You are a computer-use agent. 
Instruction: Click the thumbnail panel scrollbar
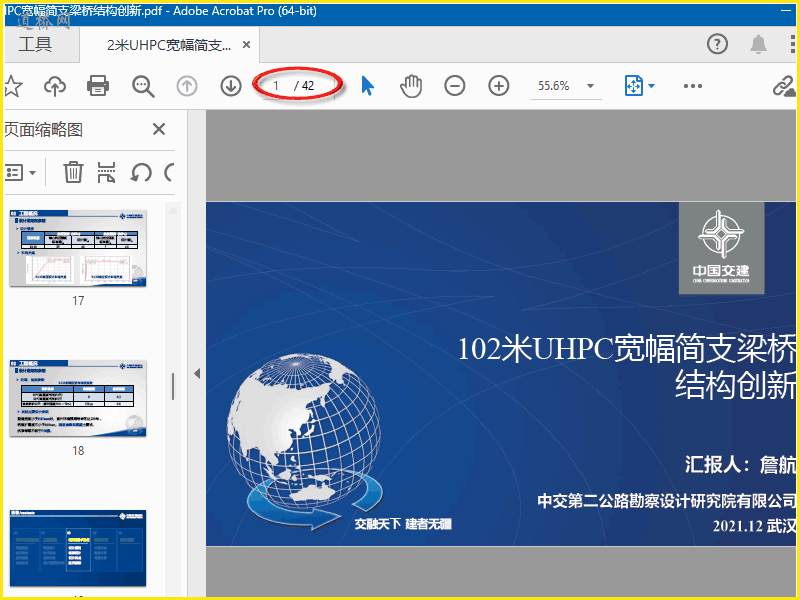[x=173, y=386]
